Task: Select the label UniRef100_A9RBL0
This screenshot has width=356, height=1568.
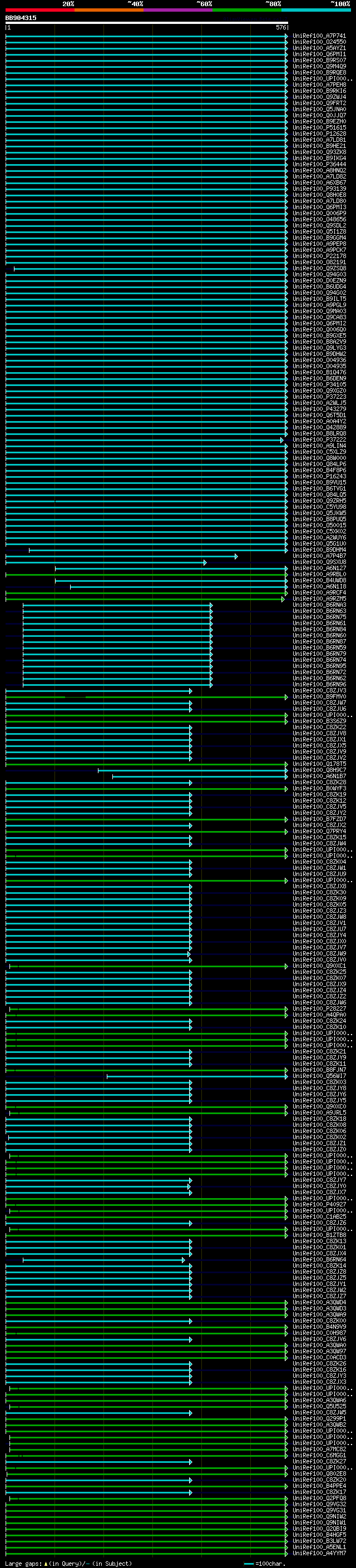Action: click(x=319, y=574)
